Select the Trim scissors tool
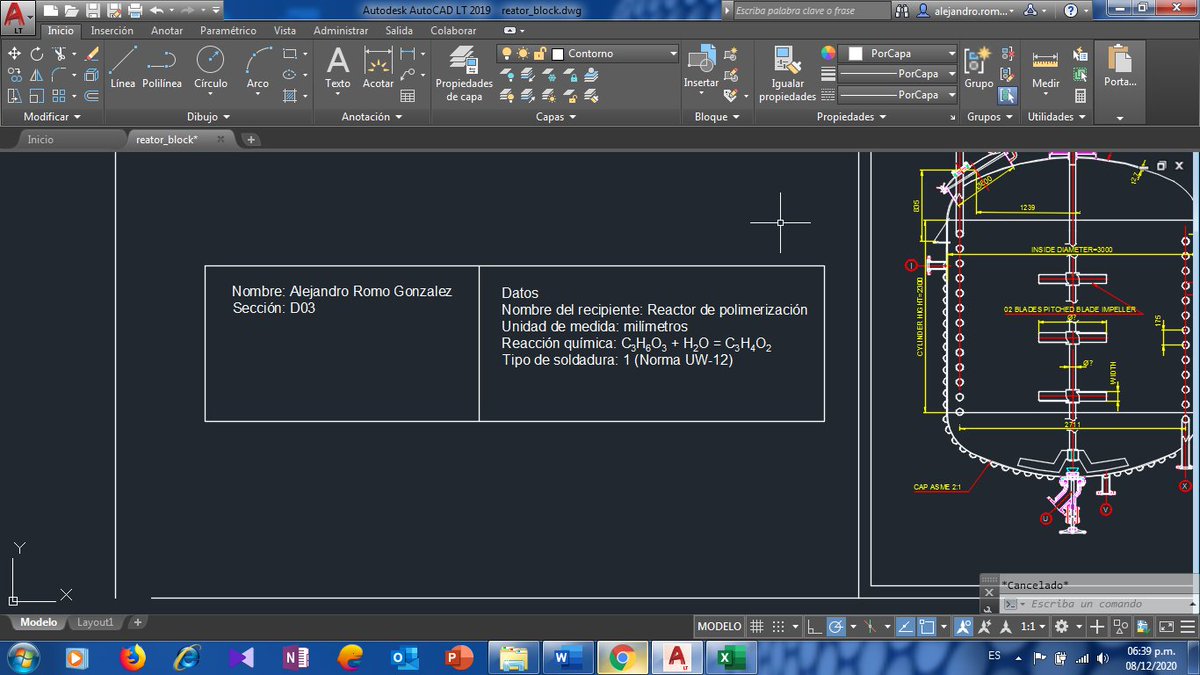Screen dimensions: 1200x675 [x=61, y=53]
